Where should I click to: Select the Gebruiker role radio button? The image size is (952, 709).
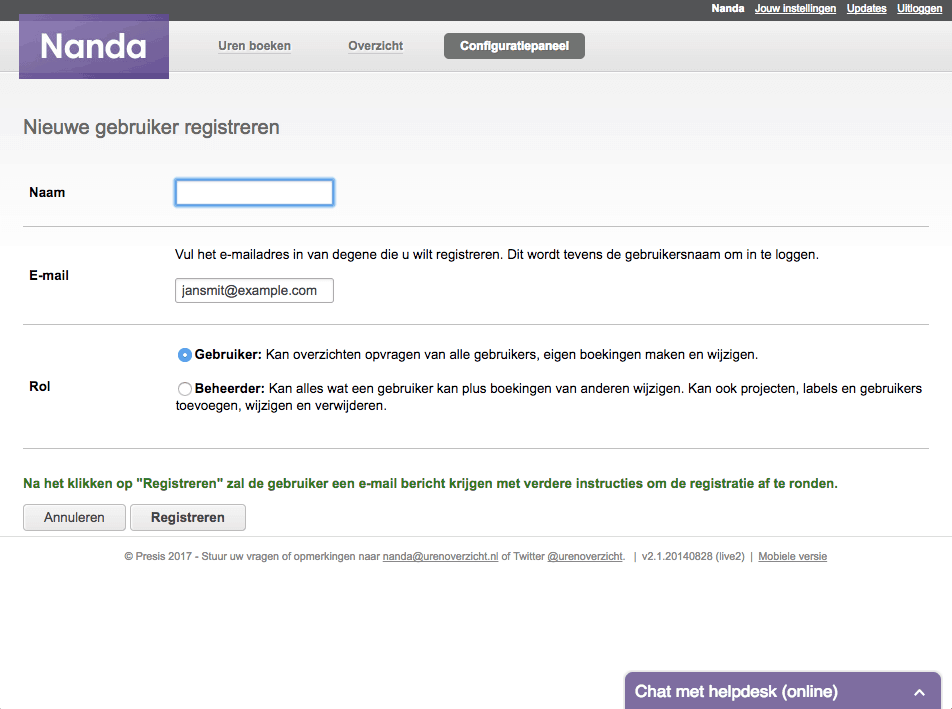(185, 354)
